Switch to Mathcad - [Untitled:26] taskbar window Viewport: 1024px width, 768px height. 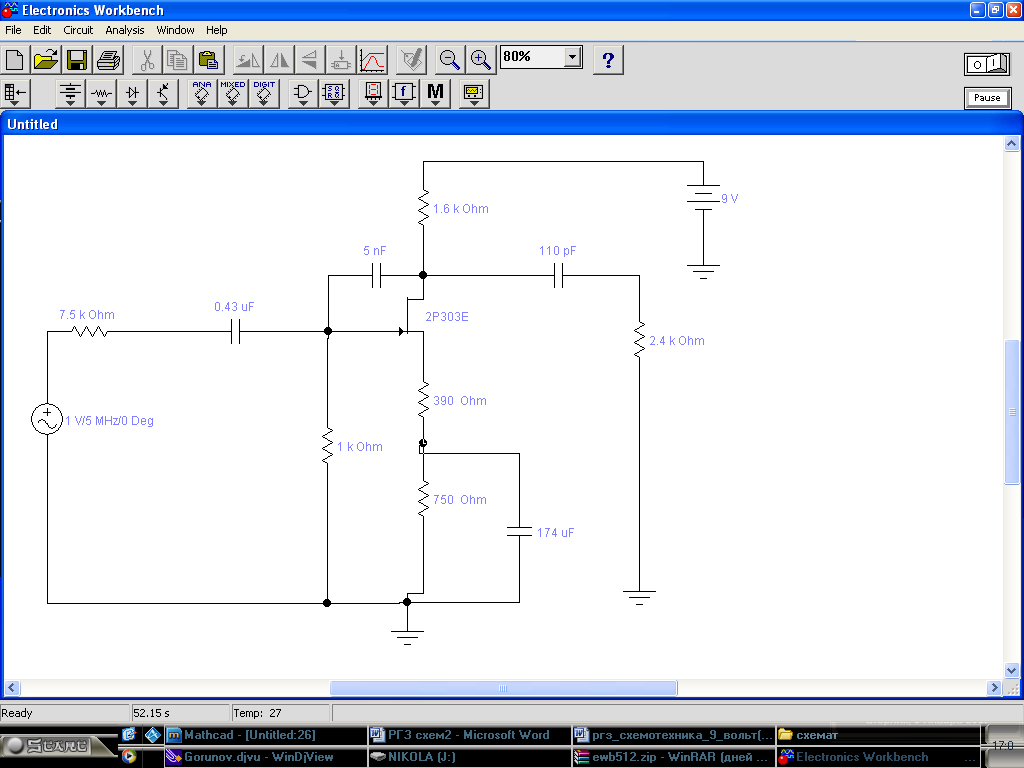point(265,735)
